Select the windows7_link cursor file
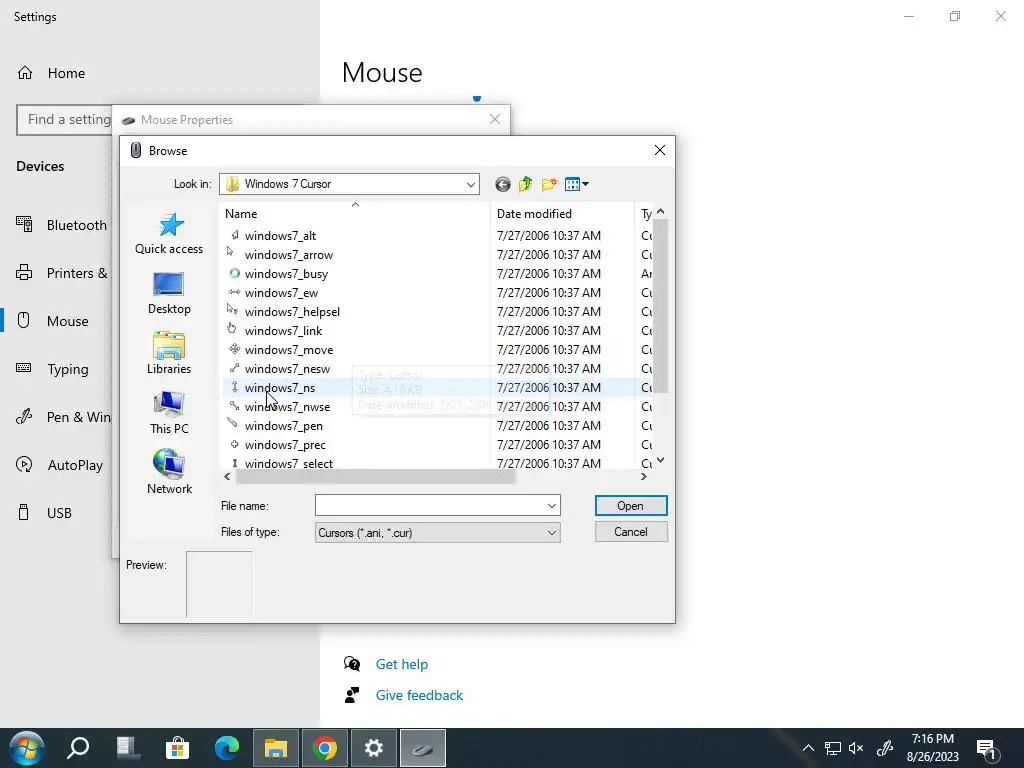Viewport: 1024px width, 768px height. [283, 330]
